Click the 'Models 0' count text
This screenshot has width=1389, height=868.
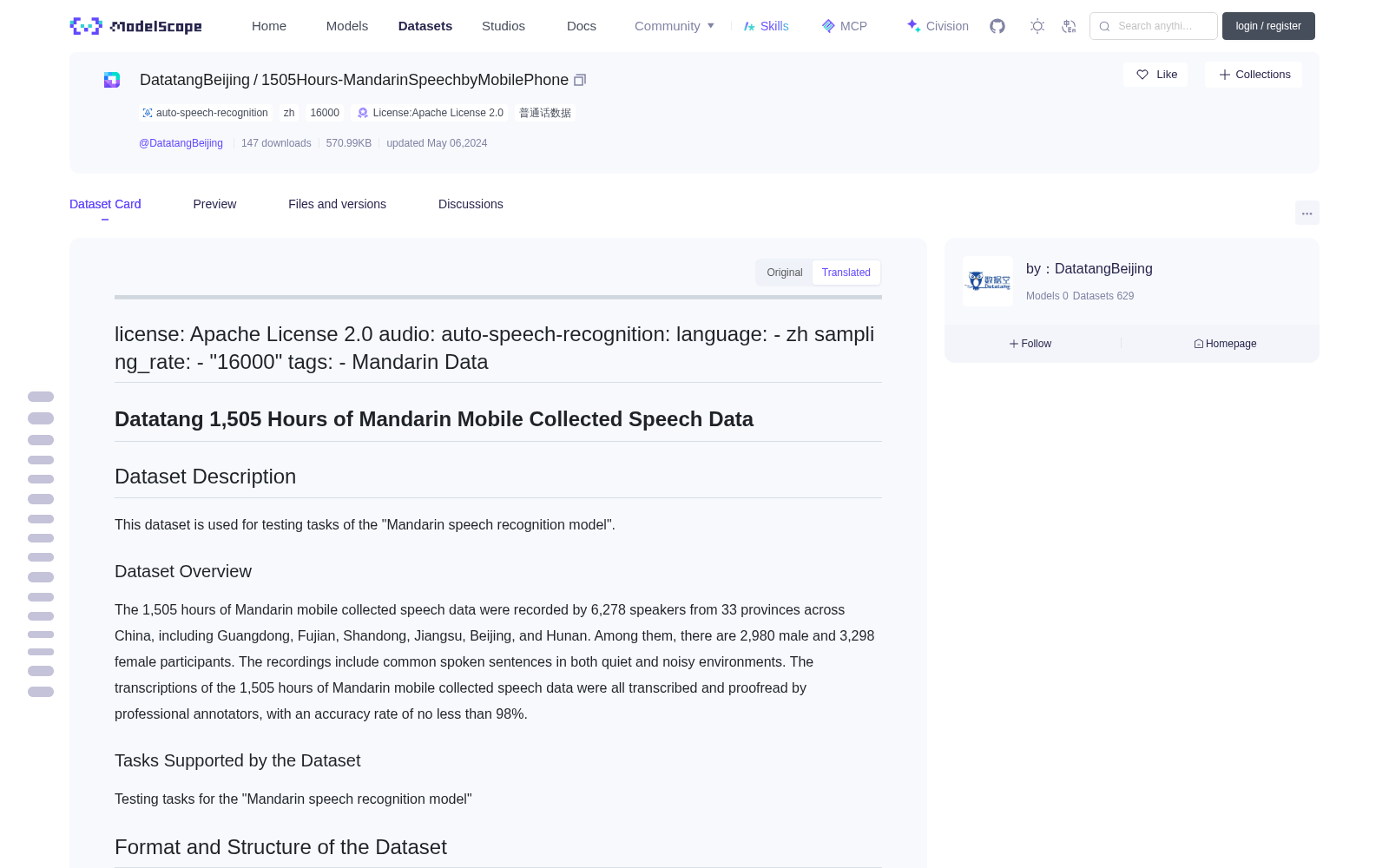(1047, 296)
